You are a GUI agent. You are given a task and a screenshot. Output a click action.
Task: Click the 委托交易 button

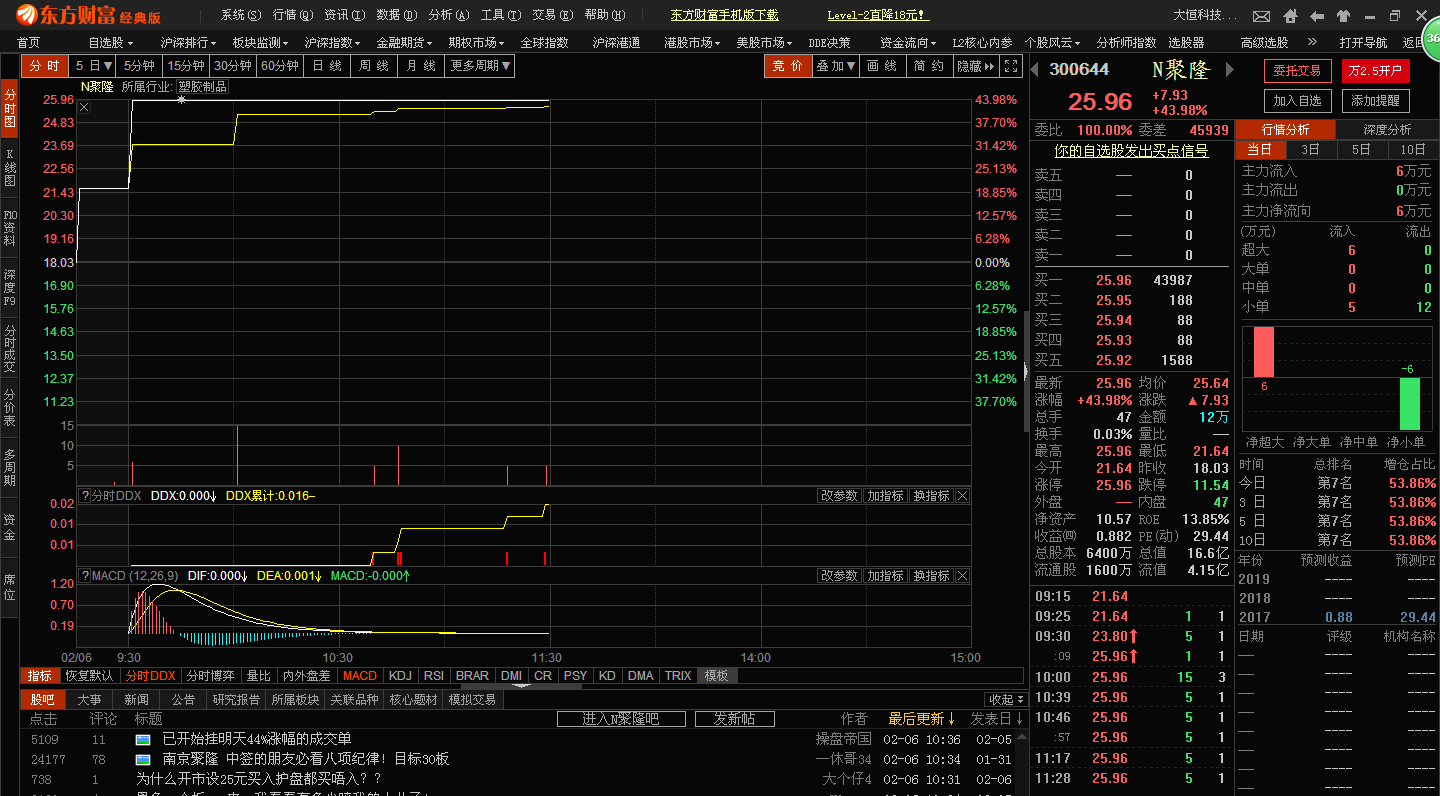coord(1297,71)
